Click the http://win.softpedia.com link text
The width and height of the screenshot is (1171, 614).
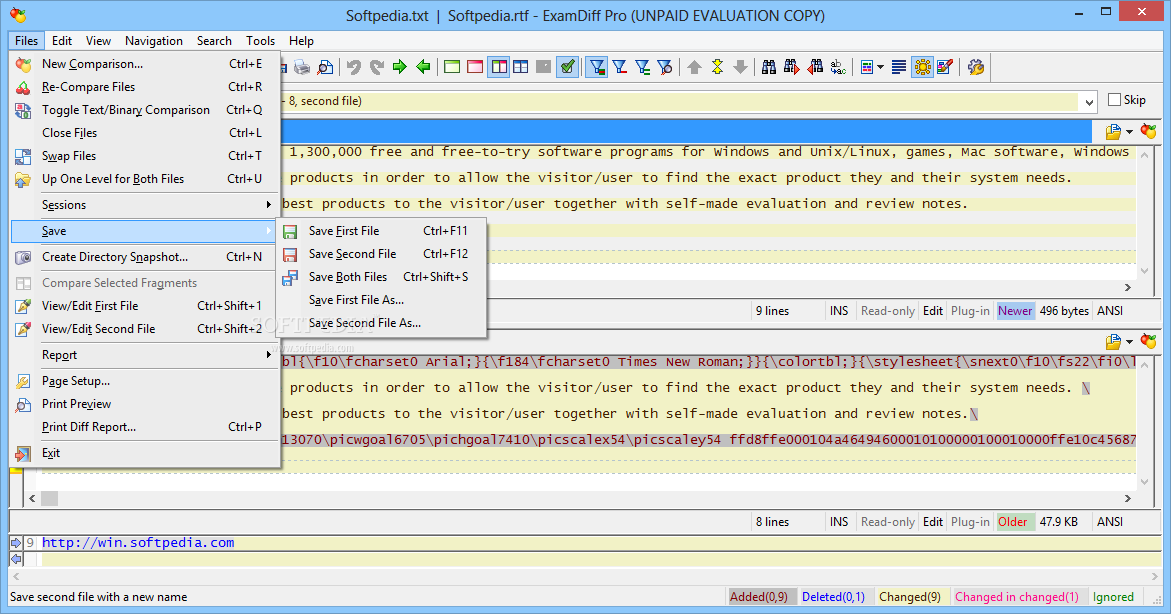(138, 543)
